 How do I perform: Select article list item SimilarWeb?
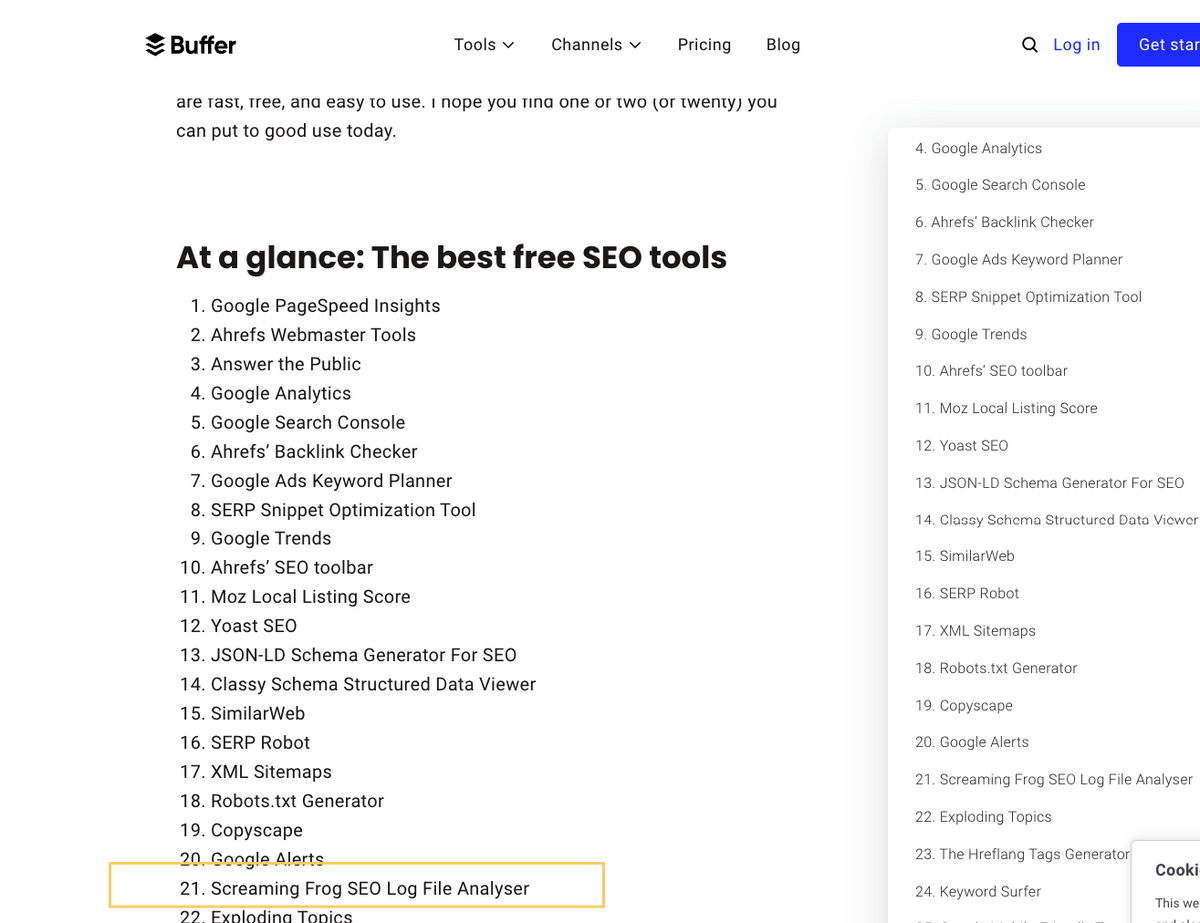click(x=258, y=713)
